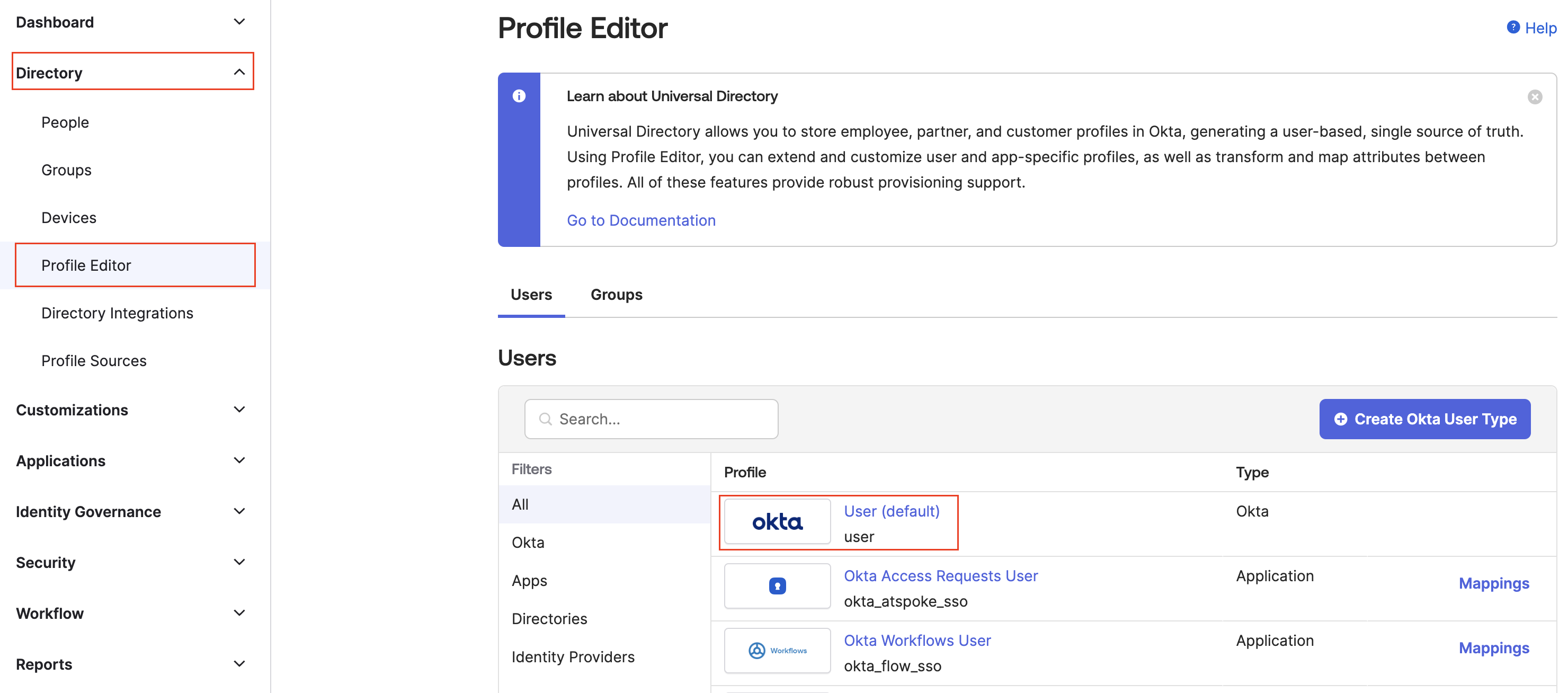1568x693 pixels.
Task: Click the Create Okta User Type button
Action: click(x=1424, y=419)
